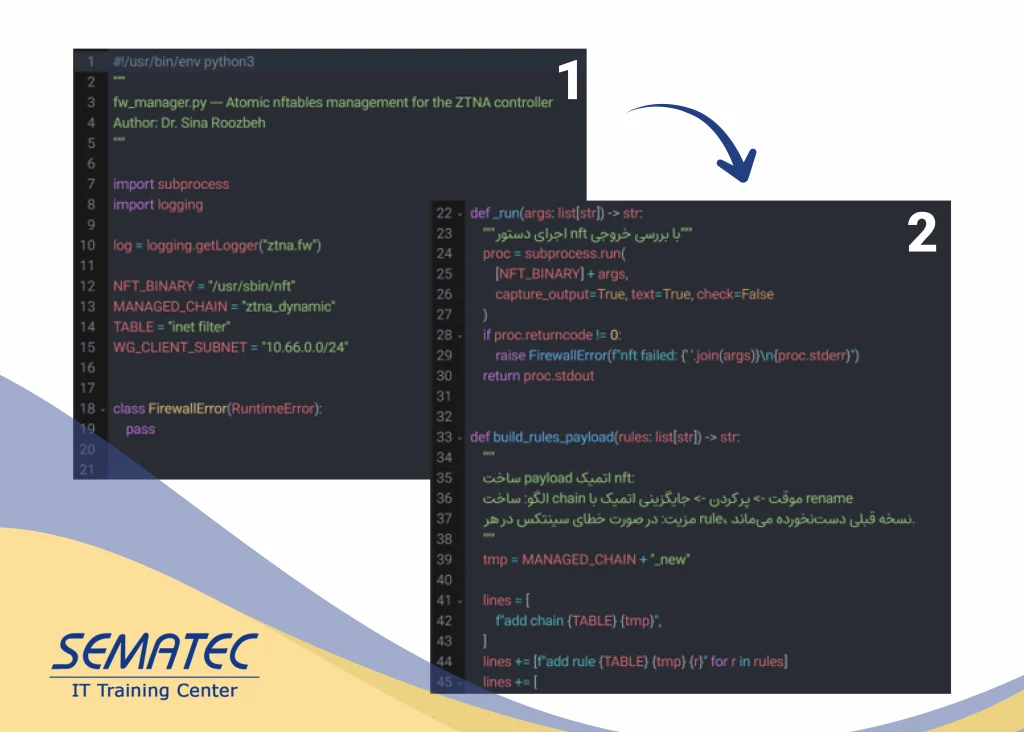
Task: Click the 'log = logging.getLogger("ztna.fw")' line
Action: tap(217, 246)
